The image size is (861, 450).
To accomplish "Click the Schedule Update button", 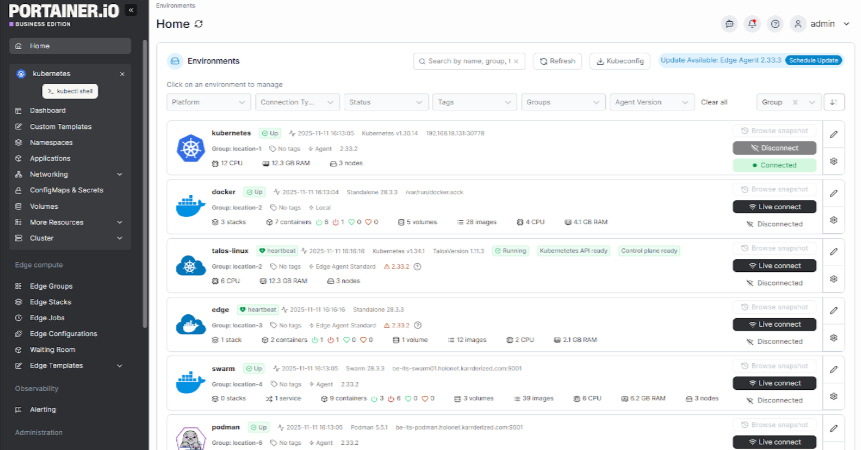I will point(814,60).
